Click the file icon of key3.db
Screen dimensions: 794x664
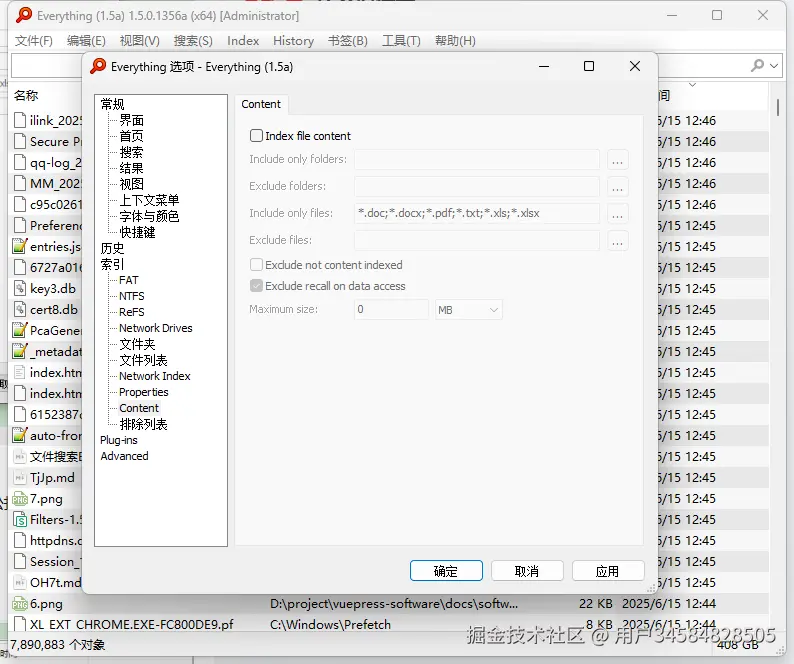point(20,289)
